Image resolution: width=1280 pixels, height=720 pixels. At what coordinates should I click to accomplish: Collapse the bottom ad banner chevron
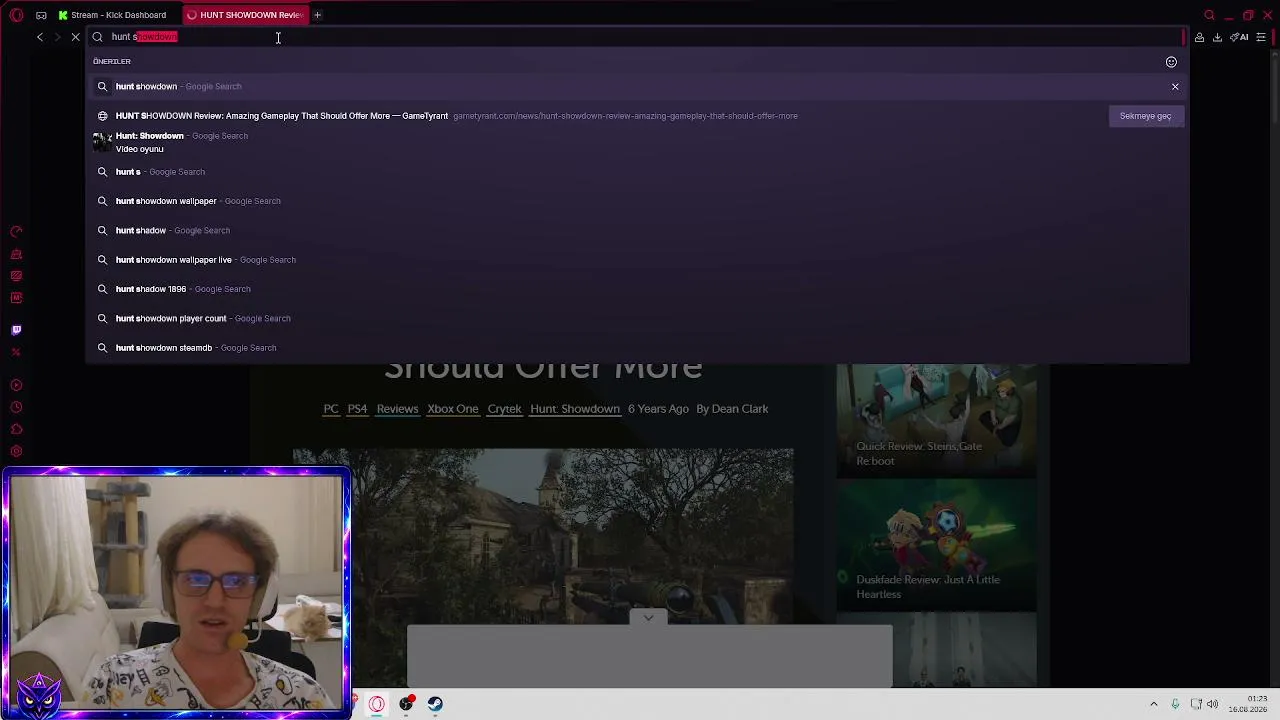point(649,618)
